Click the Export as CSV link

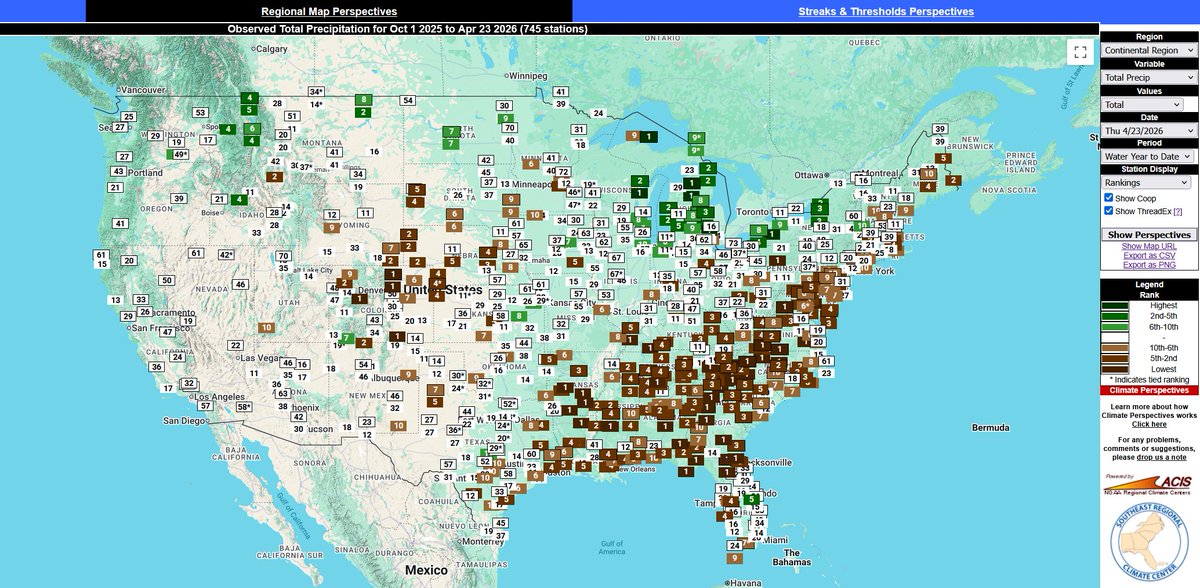tap(1149, 256)
